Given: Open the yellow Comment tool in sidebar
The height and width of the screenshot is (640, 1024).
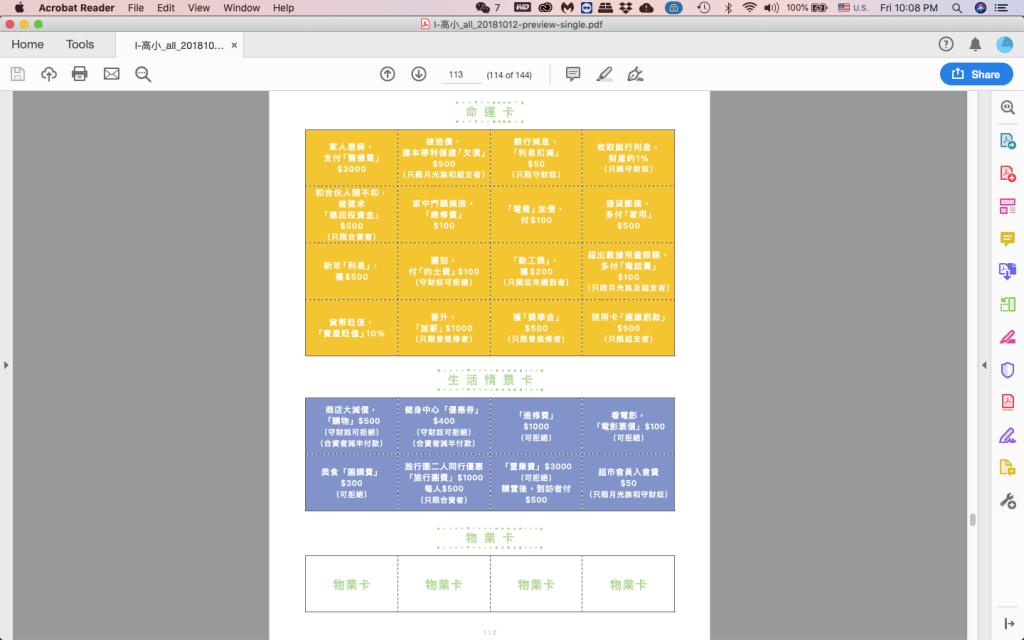Looking at the screenshot, I should click(x=1008, y=238).
